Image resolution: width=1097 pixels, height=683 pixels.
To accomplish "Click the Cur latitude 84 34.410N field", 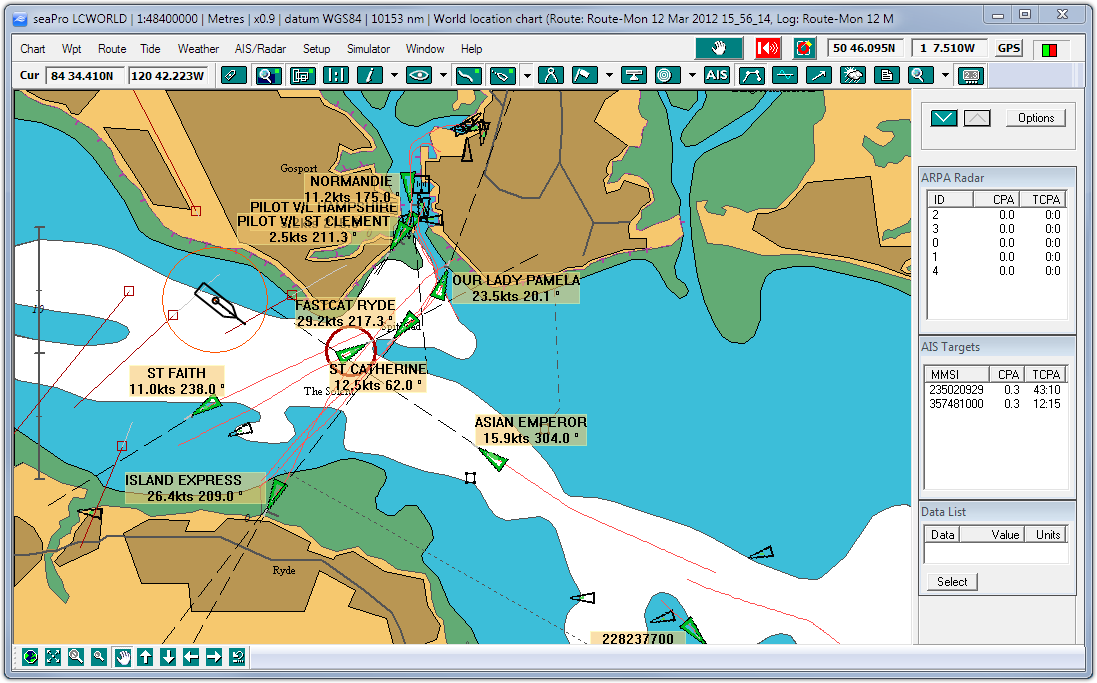I will pyautogui.click(x=85, y=76).
